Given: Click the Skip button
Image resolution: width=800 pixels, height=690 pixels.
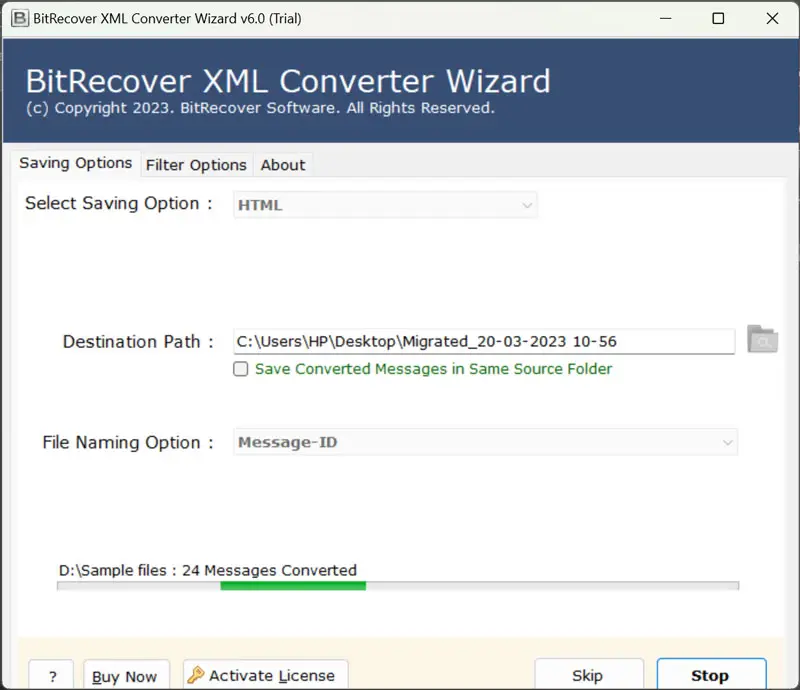Looking at the screenshot, I should [x=587, y=675].
